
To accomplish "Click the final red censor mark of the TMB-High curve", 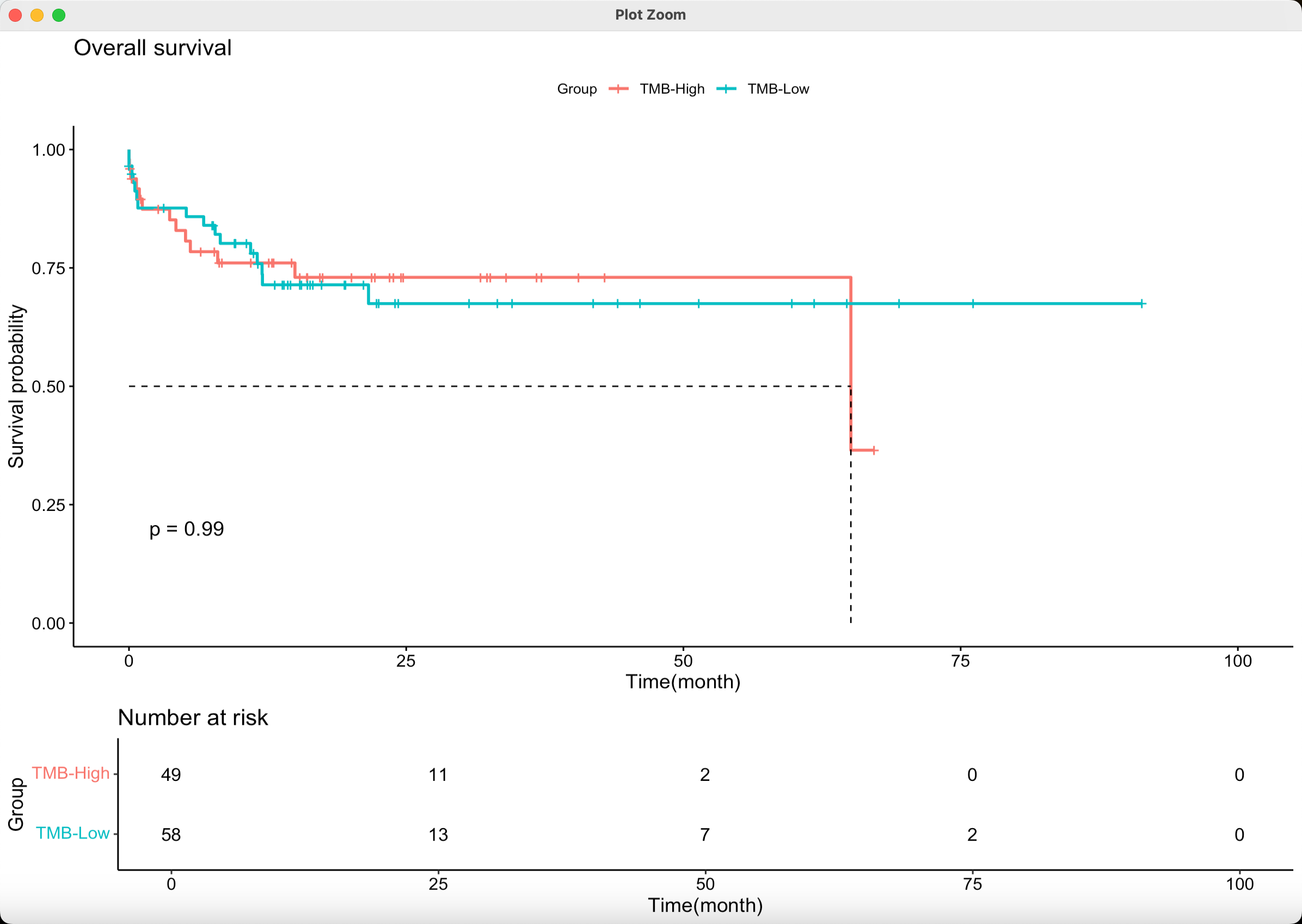I will click(x=874, y=450).
